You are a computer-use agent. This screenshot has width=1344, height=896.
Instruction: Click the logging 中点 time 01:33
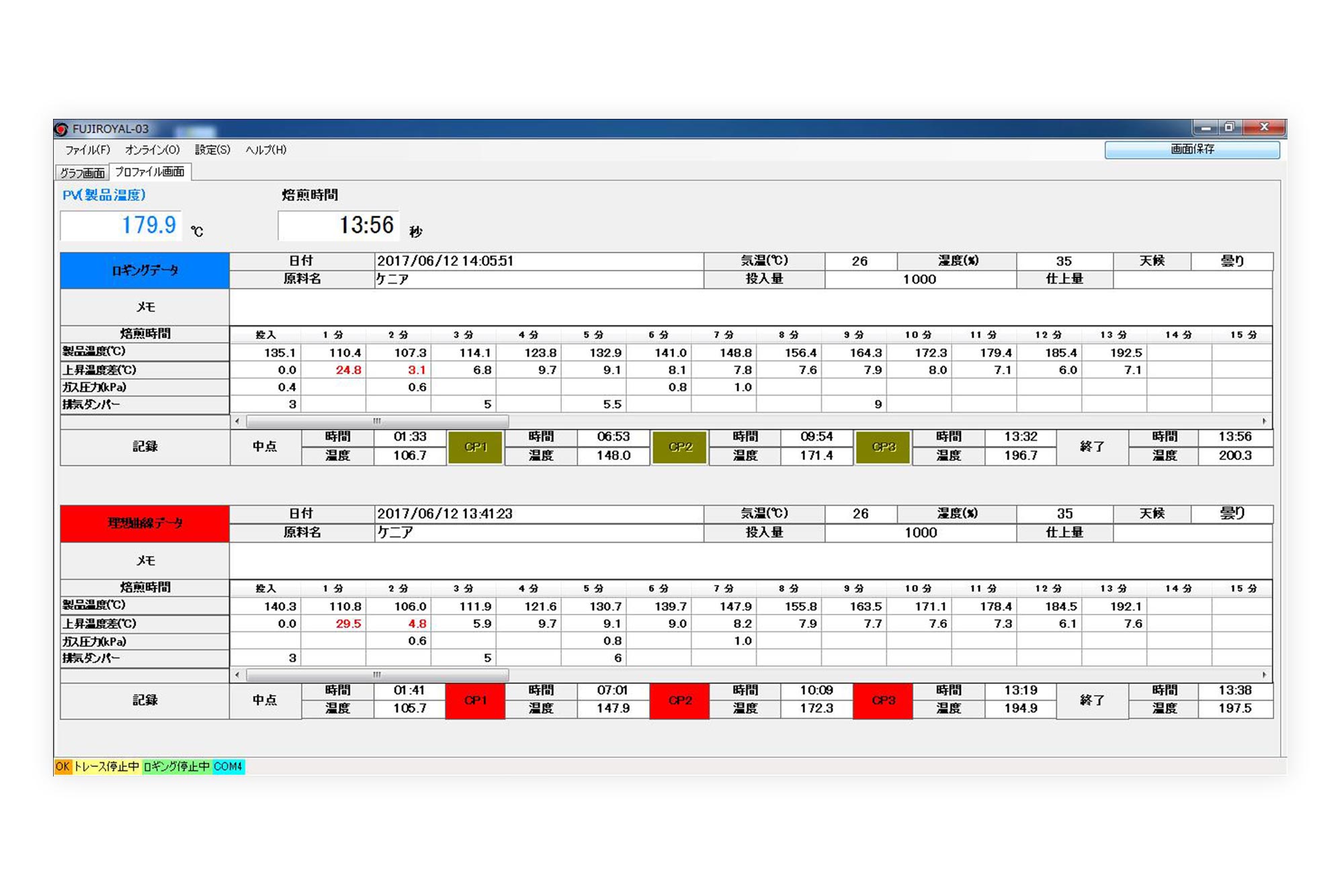click(x=410, y=437)
